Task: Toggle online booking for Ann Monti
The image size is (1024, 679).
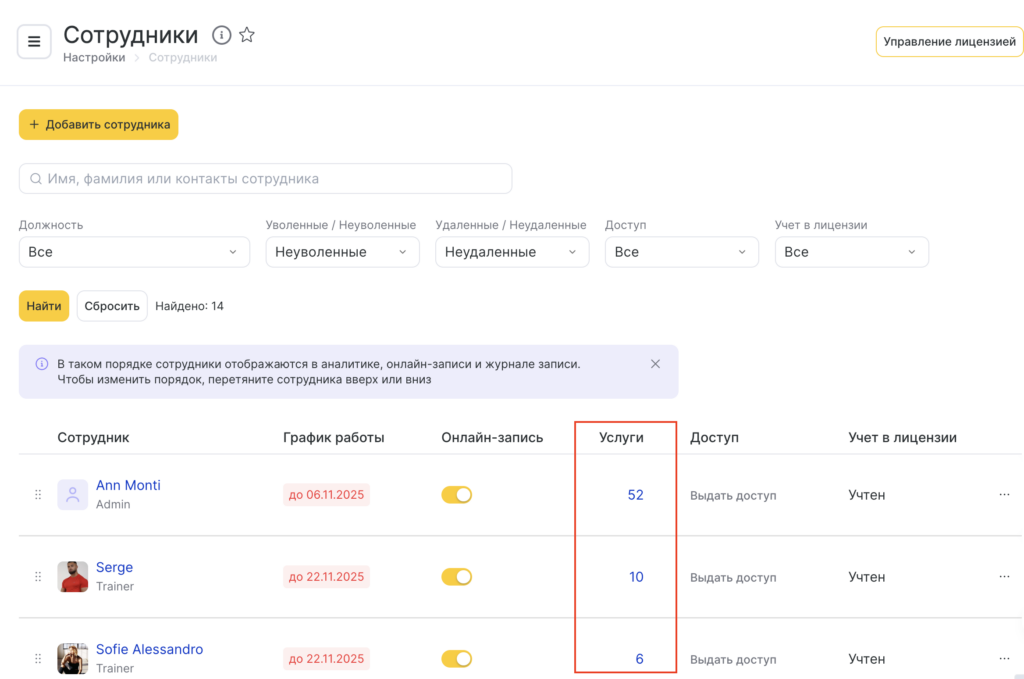Action: pyautogui.click(x=457, y=495)
